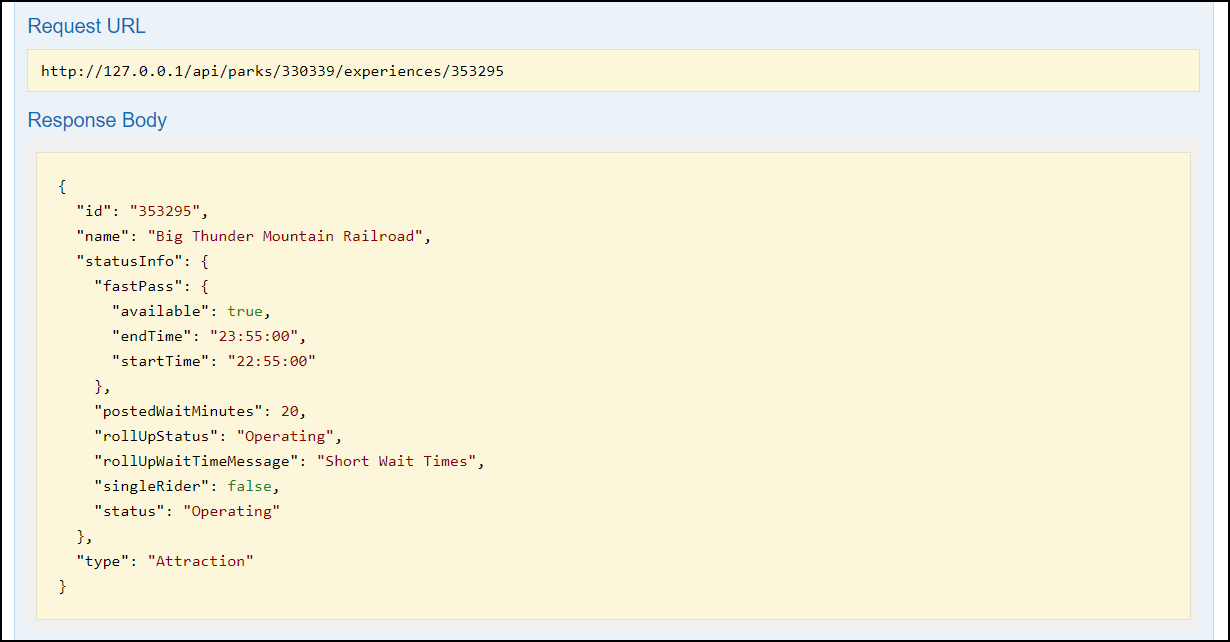The width and height of the screenshot is (1230, 642).
Task: Click the "rollUpStatus": "Operating" line
Action: pyautogui.click(x=218, y=436)
